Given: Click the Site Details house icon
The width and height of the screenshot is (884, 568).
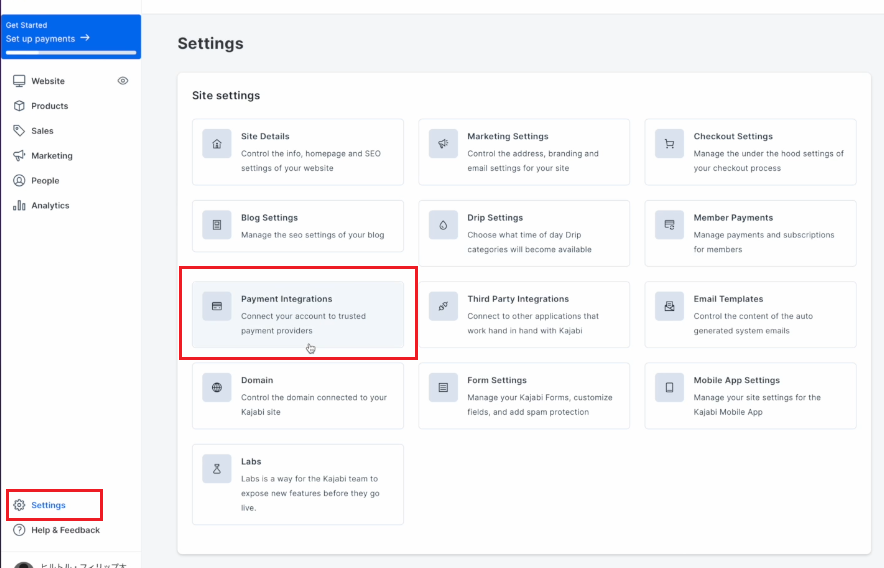Looking at the screenshot, I should pos(217,144).
